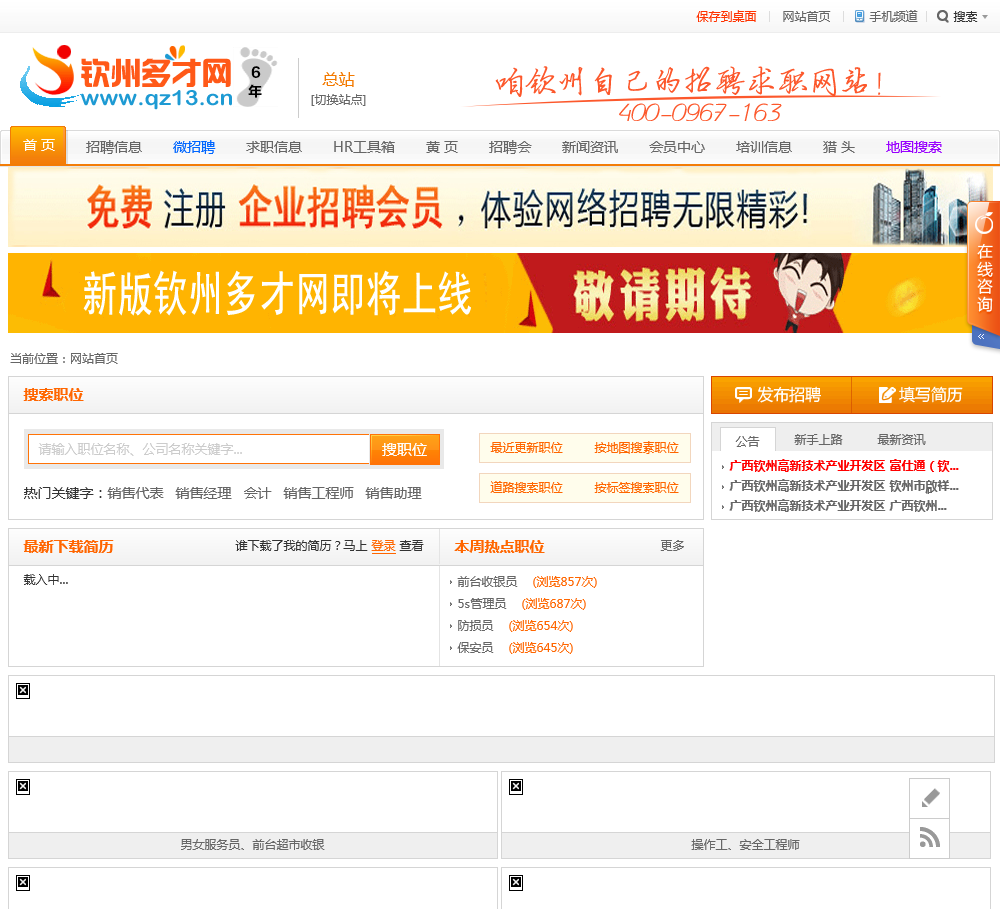The image size is (1000, 909).
Task: Click 最近更新职位 link
Action: coord(526,448)
